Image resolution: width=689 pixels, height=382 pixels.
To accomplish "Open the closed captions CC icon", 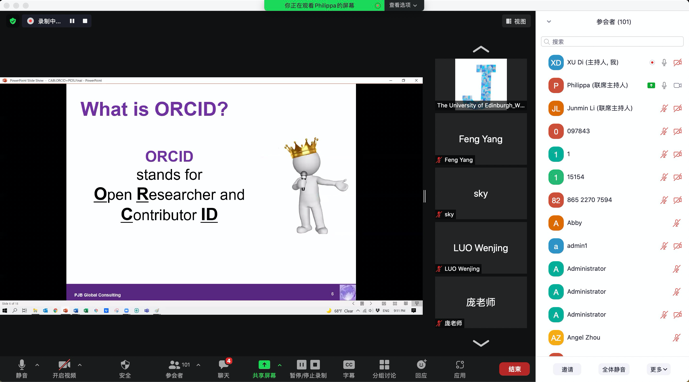I will (349, 364).
